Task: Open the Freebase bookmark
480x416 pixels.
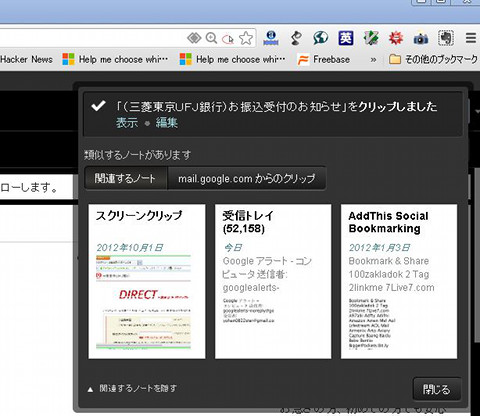Action: [323, 60]
